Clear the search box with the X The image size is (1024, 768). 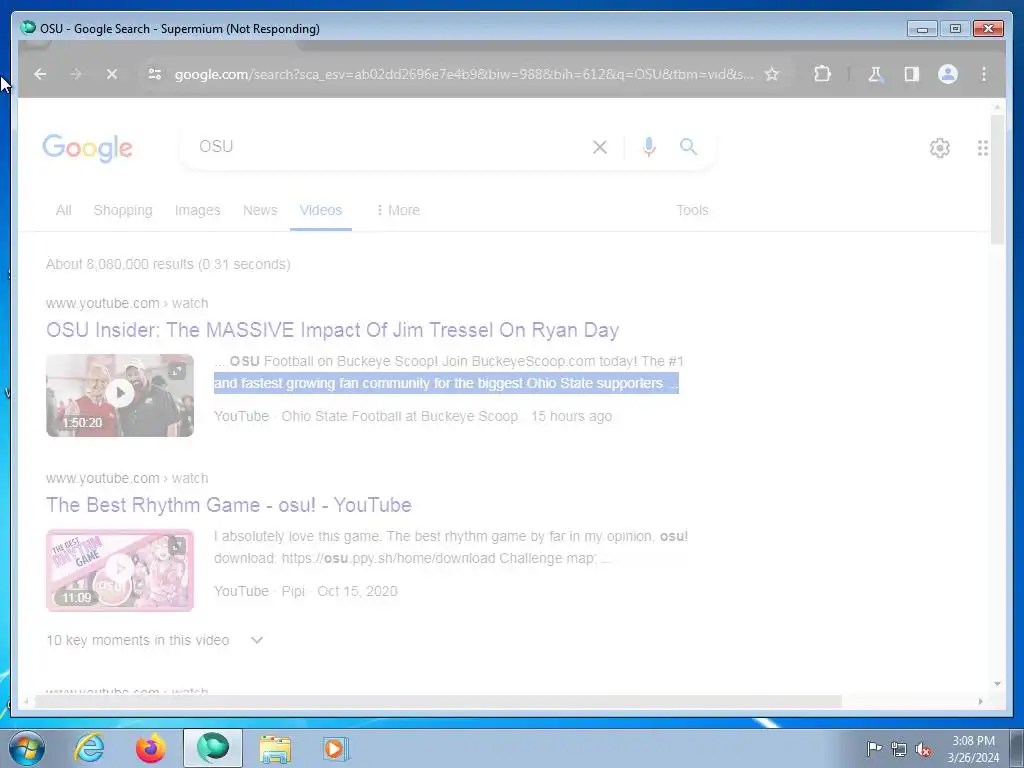click(600, 147)
